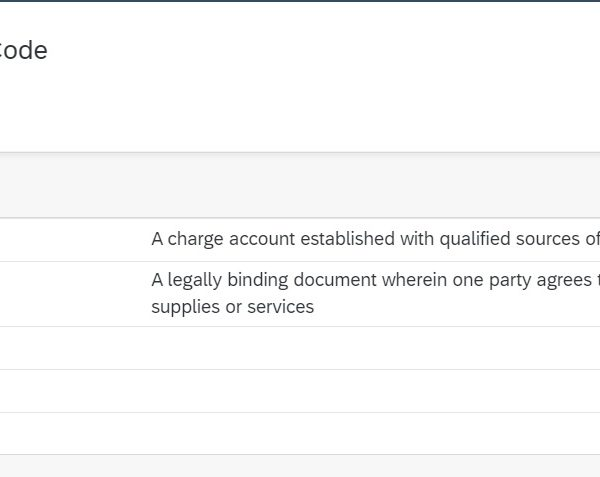Image resolution: width=600 pixels, height=477 pixels.
Task: Click the empty left cell beside "A legally binding"
Action: pos(70,294)
